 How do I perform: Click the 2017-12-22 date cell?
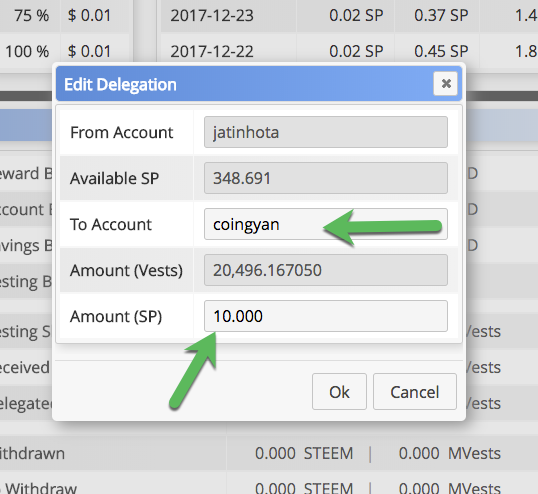[212, 51]
